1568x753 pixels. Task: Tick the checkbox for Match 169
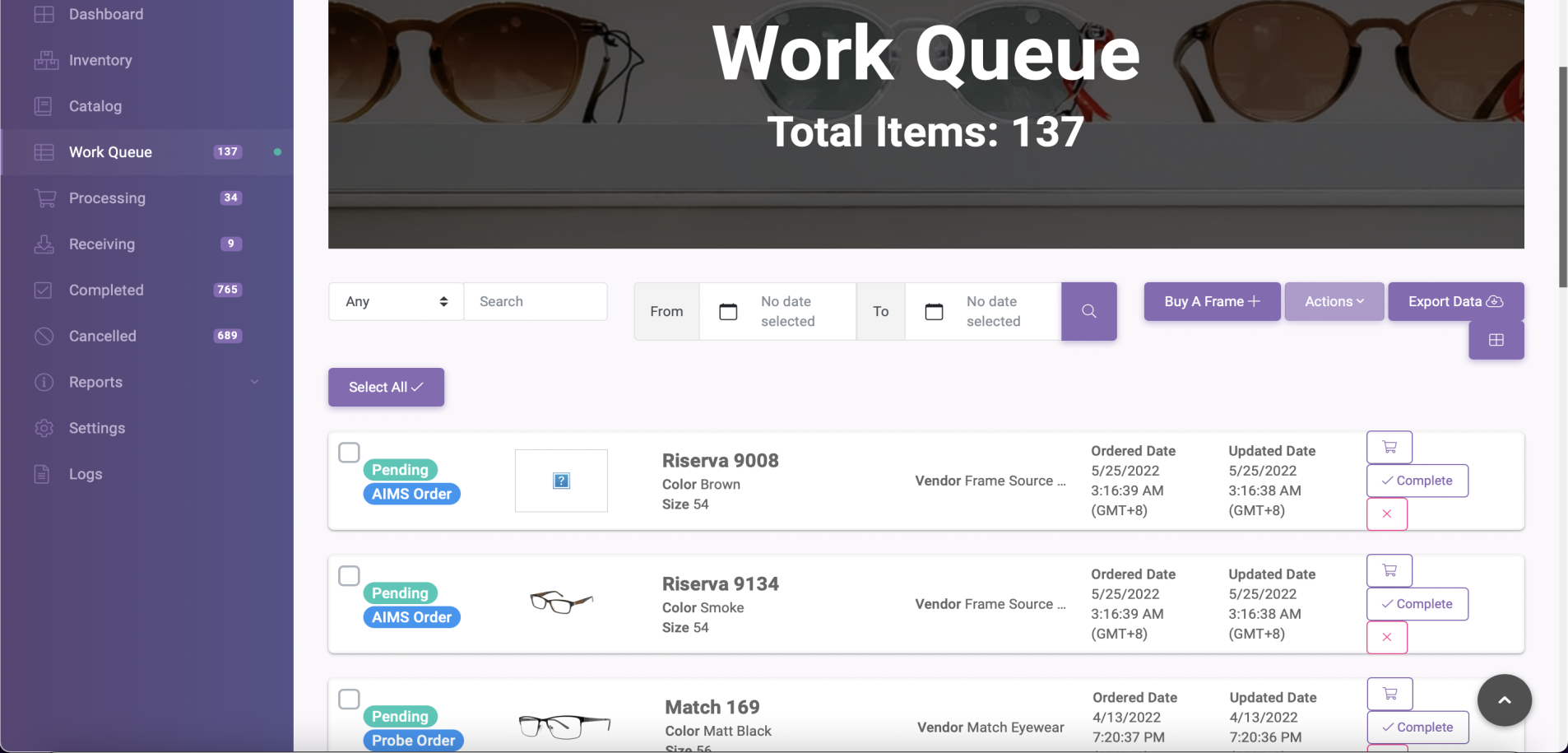tap(349, 699)
